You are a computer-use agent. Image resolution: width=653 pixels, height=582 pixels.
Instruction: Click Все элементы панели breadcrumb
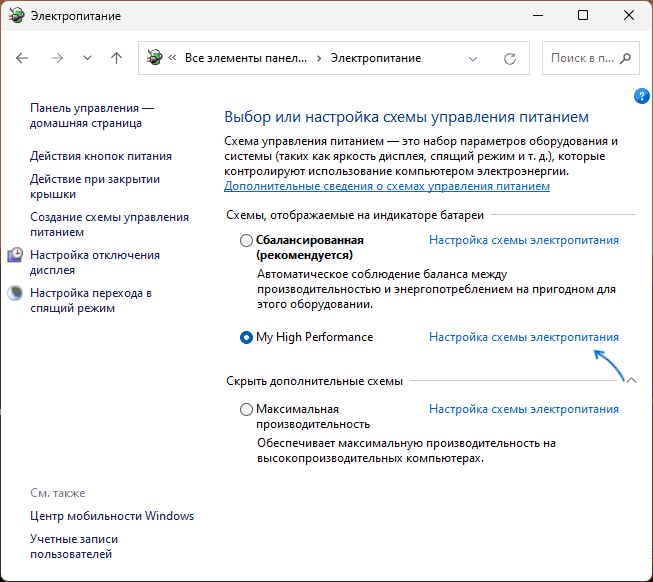[246, 58]
